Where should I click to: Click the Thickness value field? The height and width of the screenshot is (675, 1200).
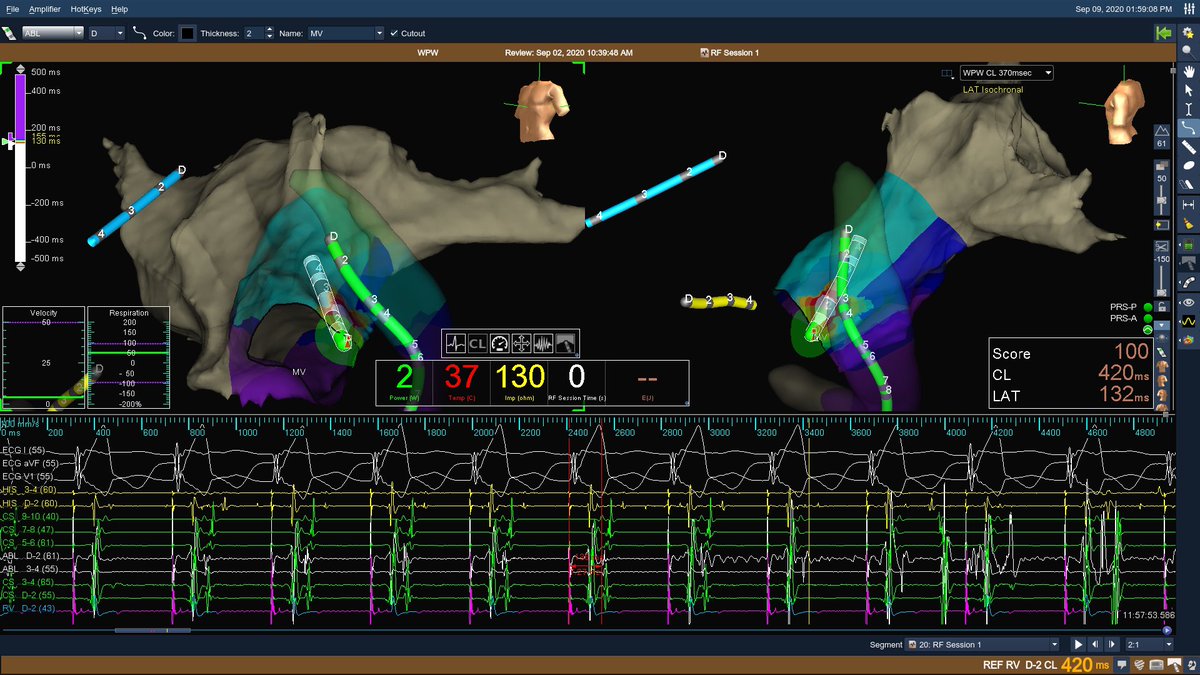[x=252, y=33]
